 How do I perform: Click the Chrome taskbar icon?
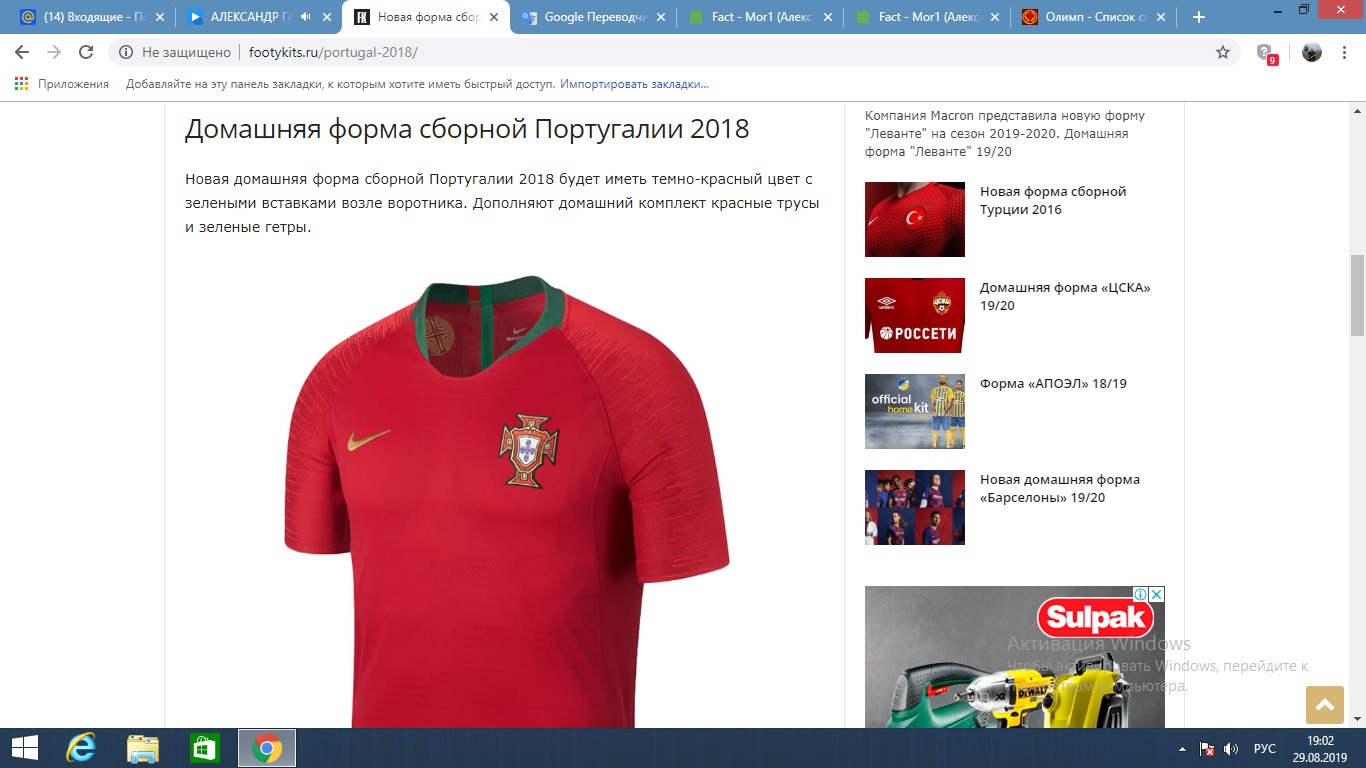pos(266,748)
